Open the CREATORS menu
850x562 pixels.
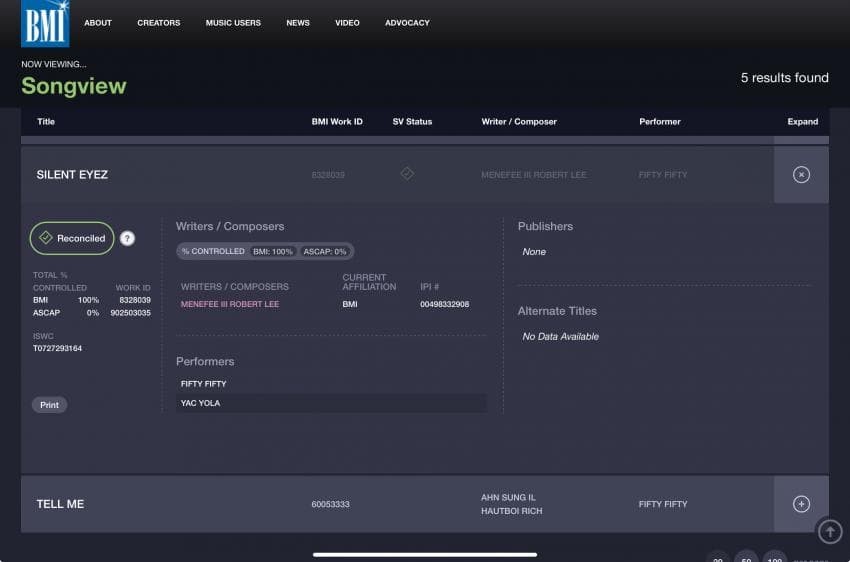point(158,23)
